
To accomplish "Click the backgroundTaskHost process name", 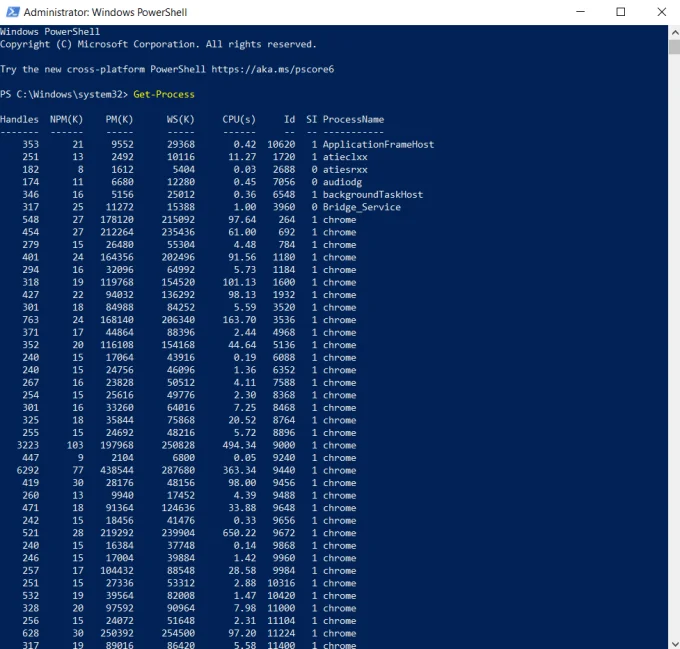I will coord(373,195).
